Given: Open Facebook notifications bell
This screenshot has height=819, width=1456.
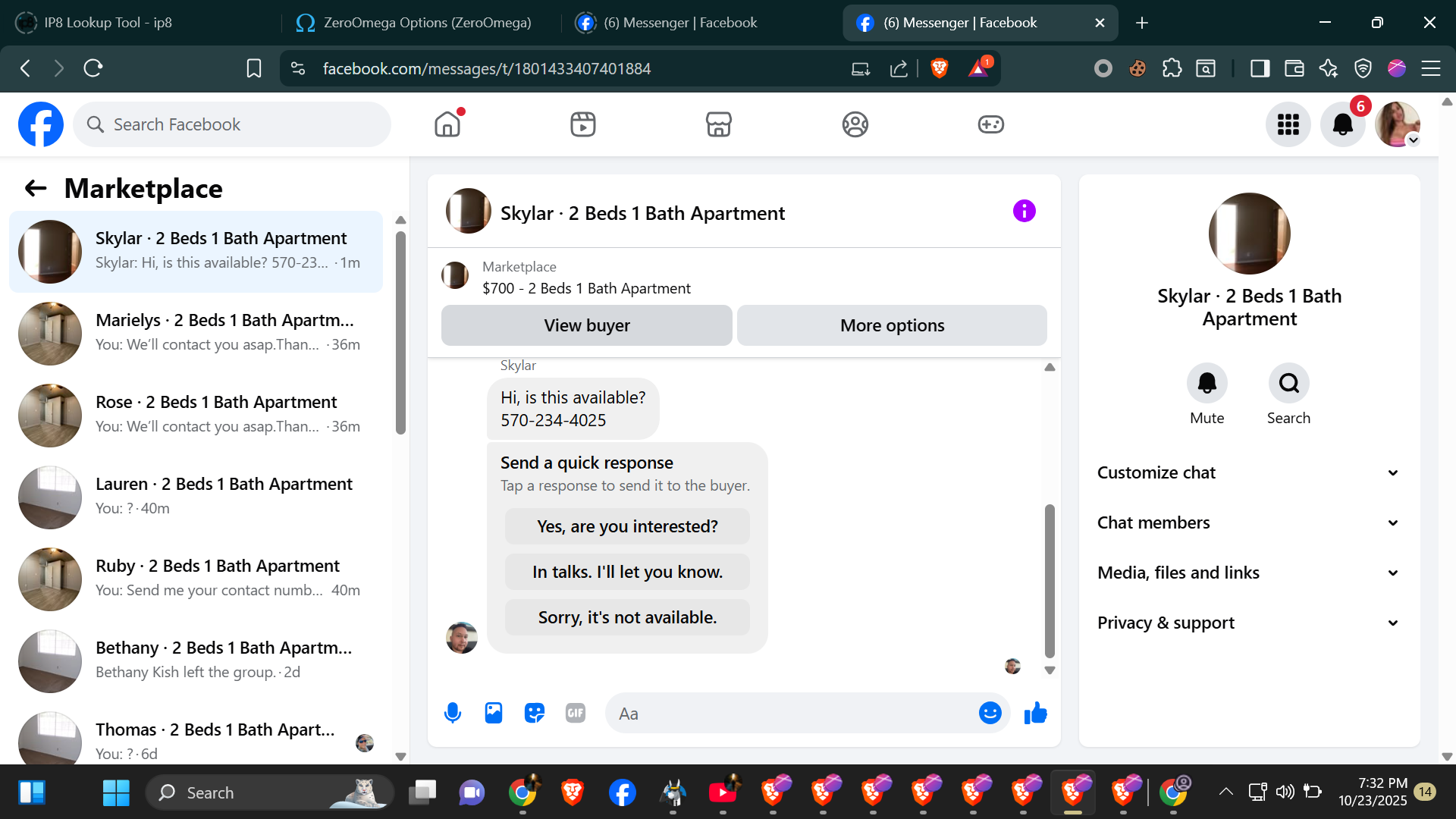Looking at the screenshot, I should [1342, 124].
